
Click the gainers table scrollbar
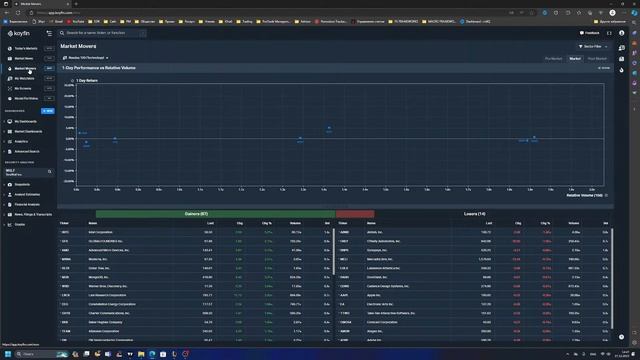334,251
